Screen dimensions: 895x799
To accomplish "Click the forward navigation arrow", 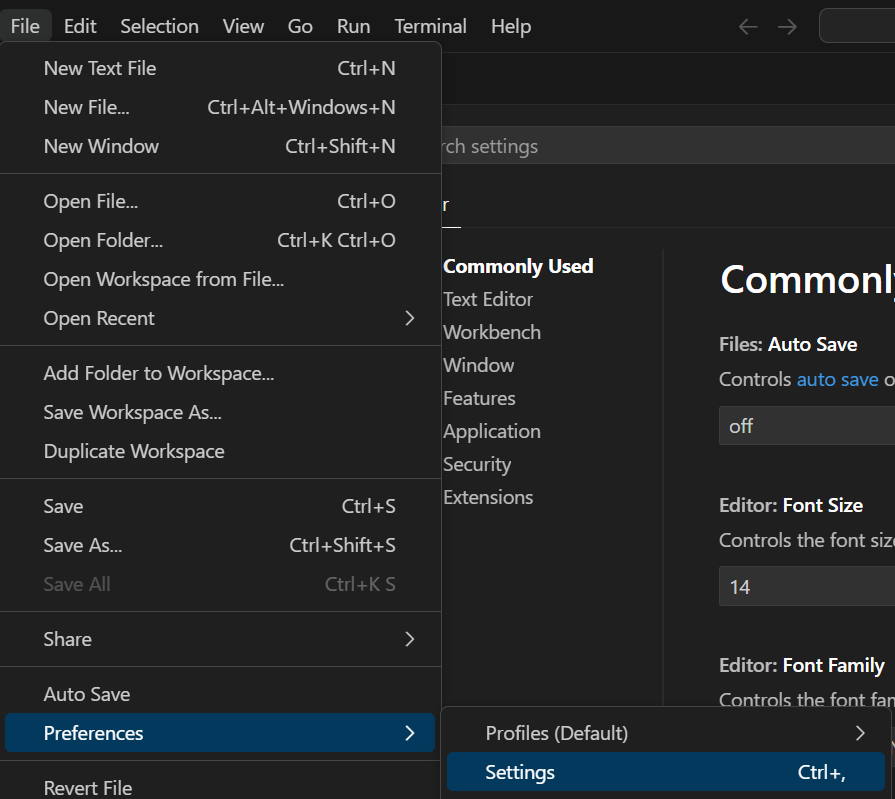I will 787,27.
